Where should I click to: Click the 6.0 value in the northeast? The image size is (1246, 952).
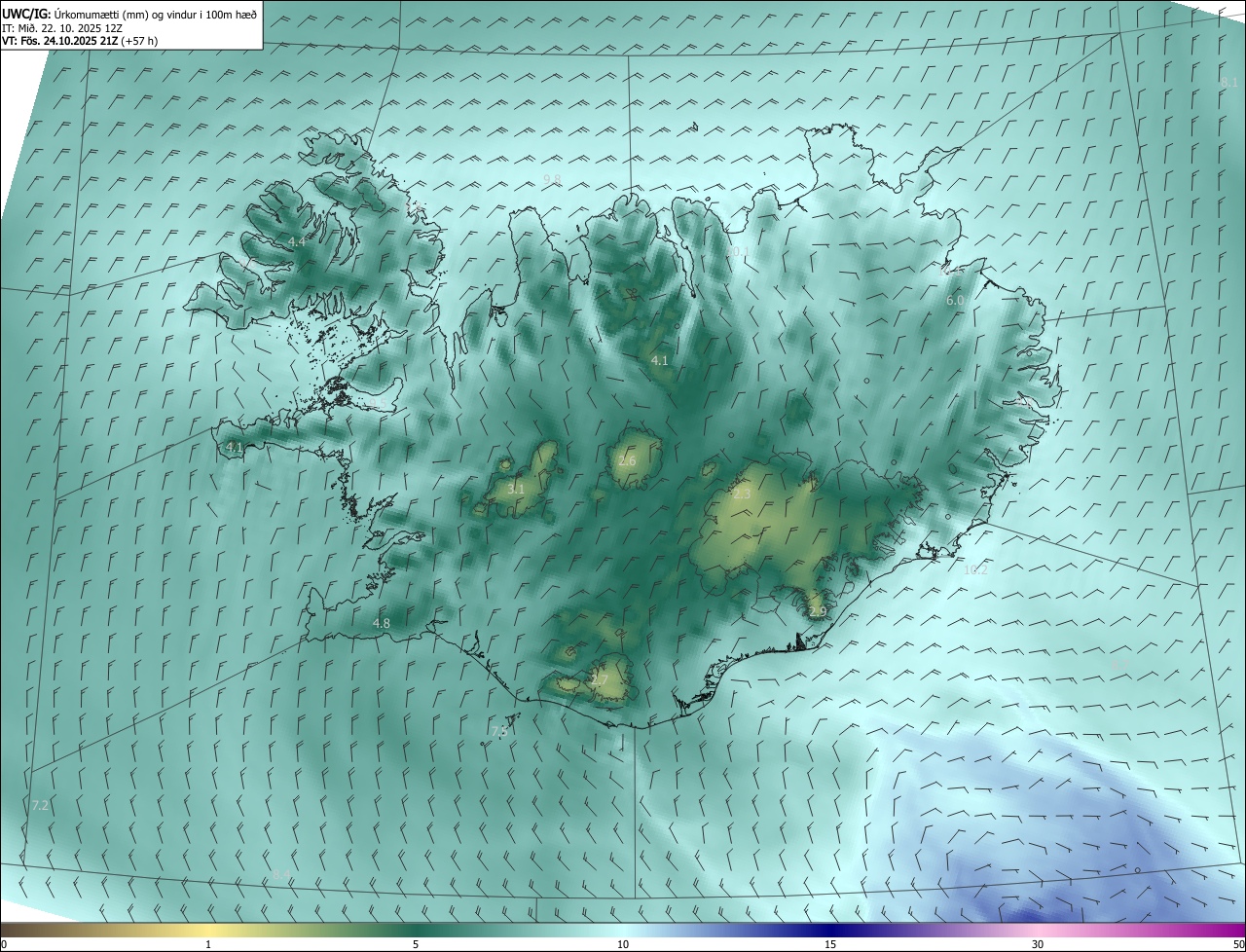click(955, 301)
